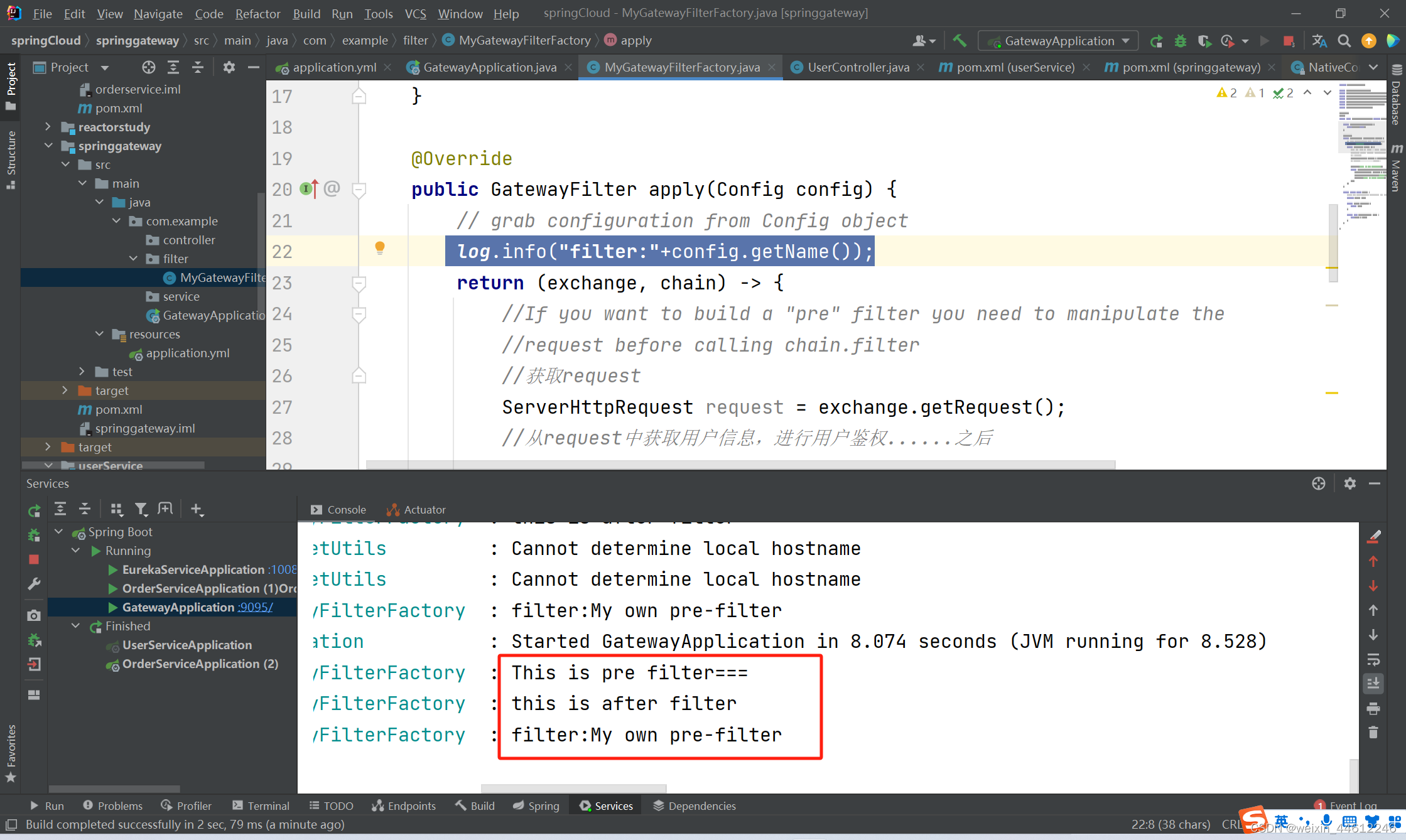Add a service with the plus icon

197,509
